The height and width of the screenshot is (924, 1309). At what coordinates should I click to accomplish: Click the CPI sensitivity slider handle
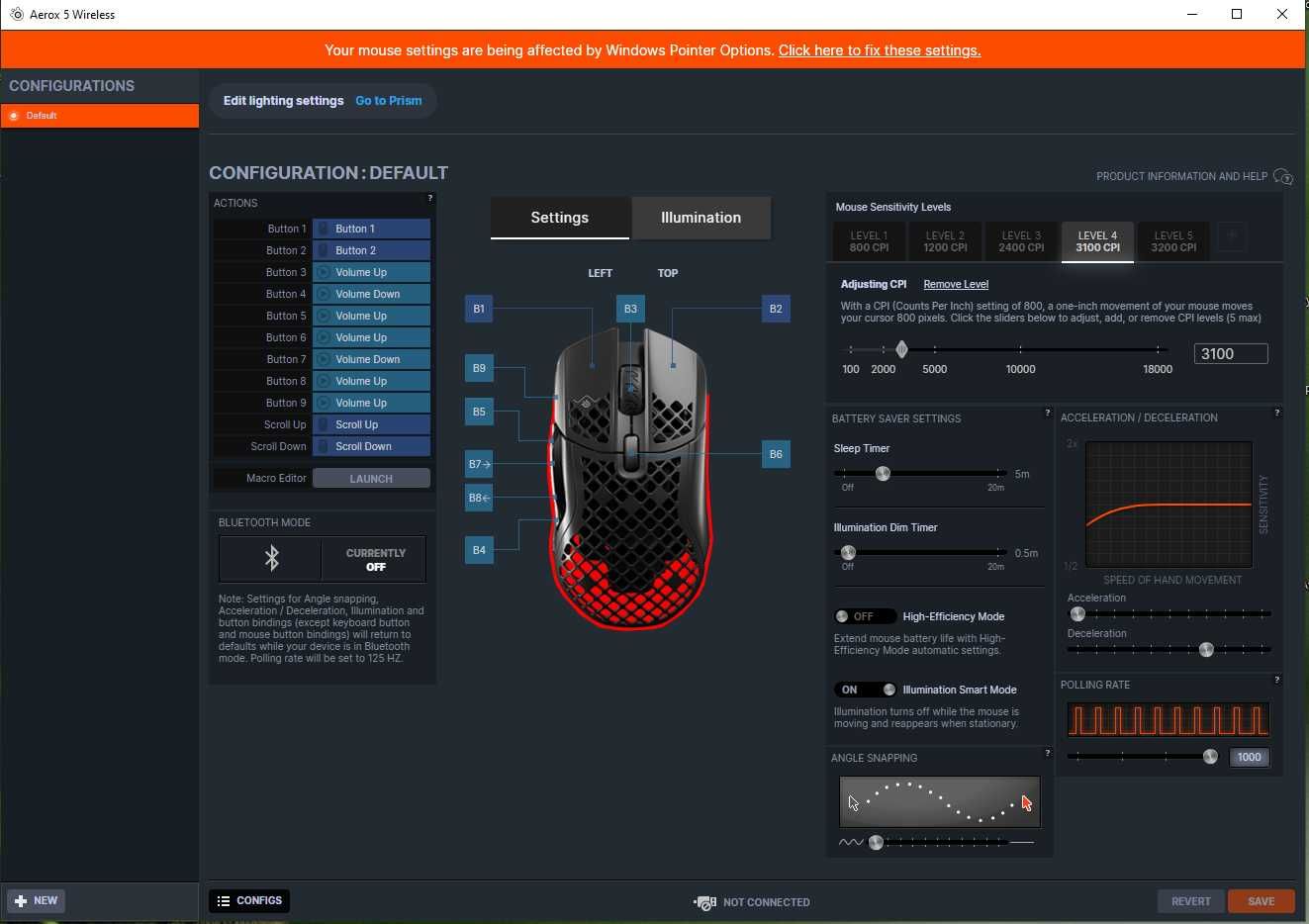tap(901, 349)
